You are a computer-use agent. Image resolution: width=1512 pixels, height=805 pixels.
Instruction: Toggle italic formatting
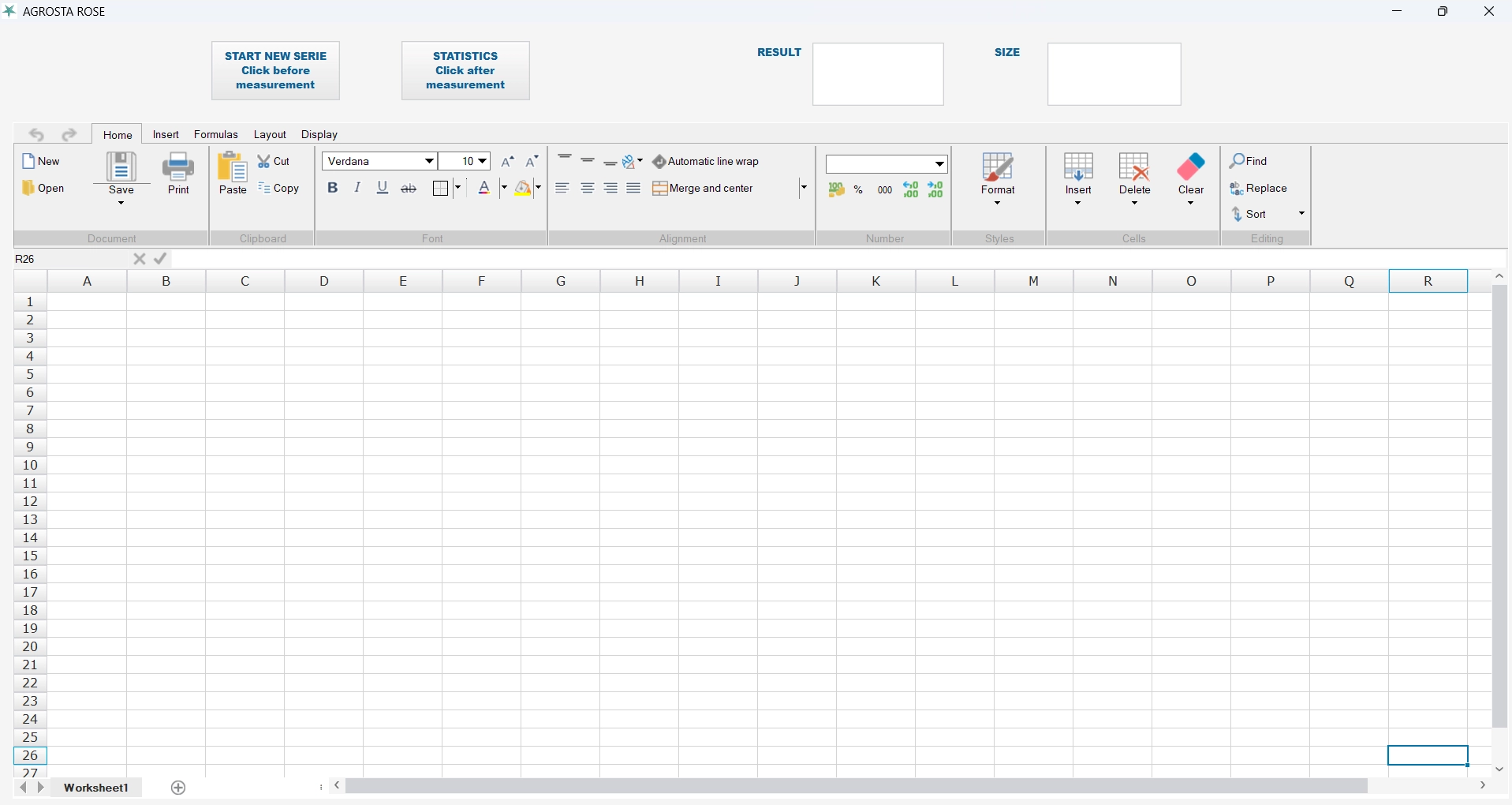tap(358, 188)
